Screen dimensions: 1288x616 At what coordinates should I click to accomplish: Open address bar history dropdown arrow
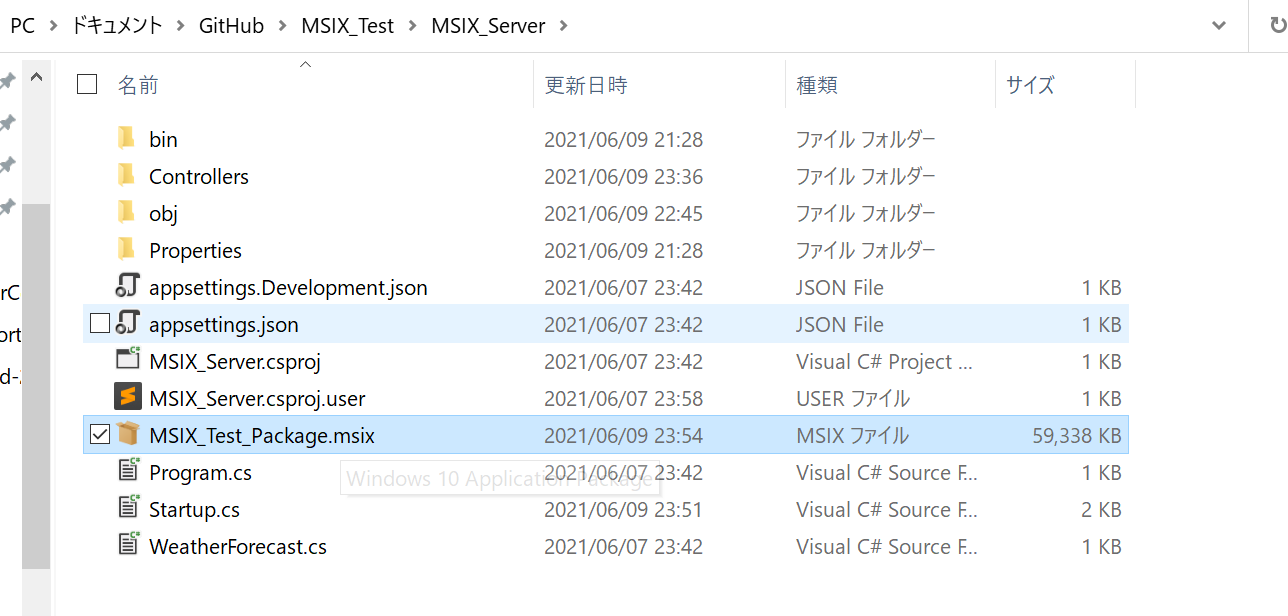point(1219,26)
